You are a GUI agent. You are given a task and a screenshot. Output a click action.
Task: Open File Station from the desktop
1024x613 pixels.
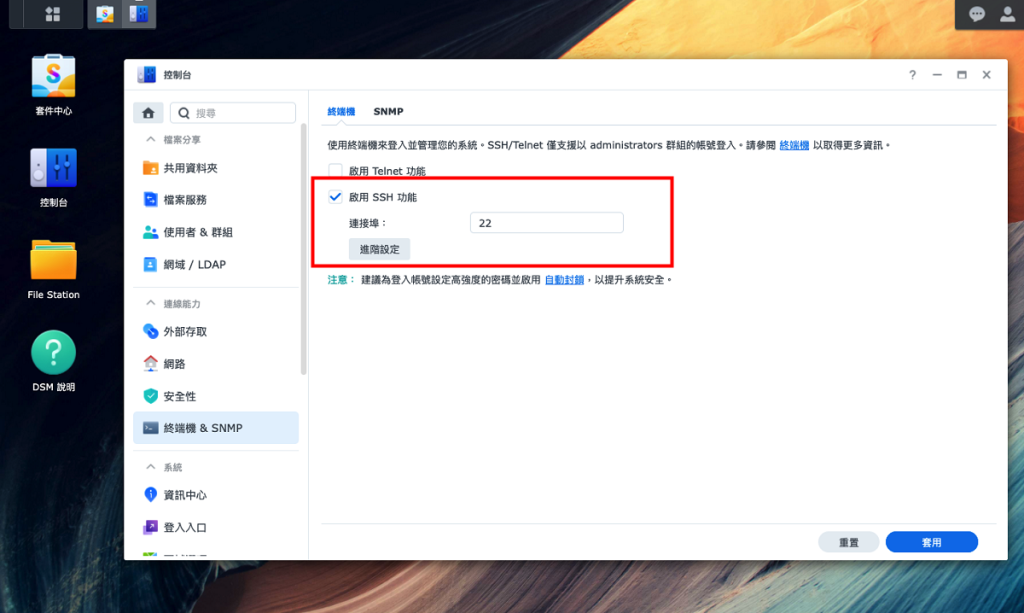click(x=53, y=260)
